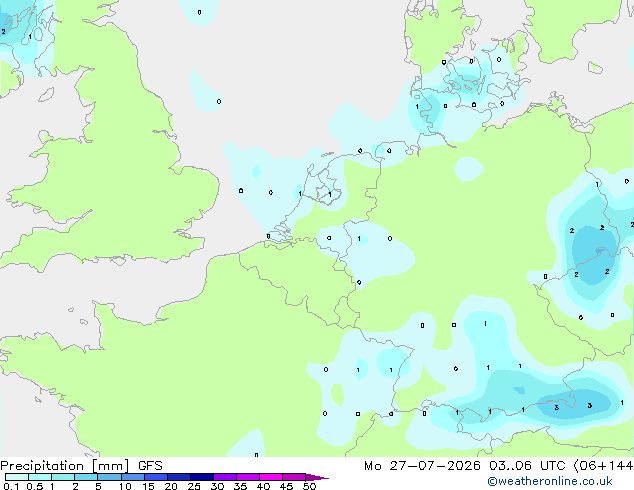Click the forecast offset text '(06+144'
Screen dimensions: 634x490
point(603,466)
